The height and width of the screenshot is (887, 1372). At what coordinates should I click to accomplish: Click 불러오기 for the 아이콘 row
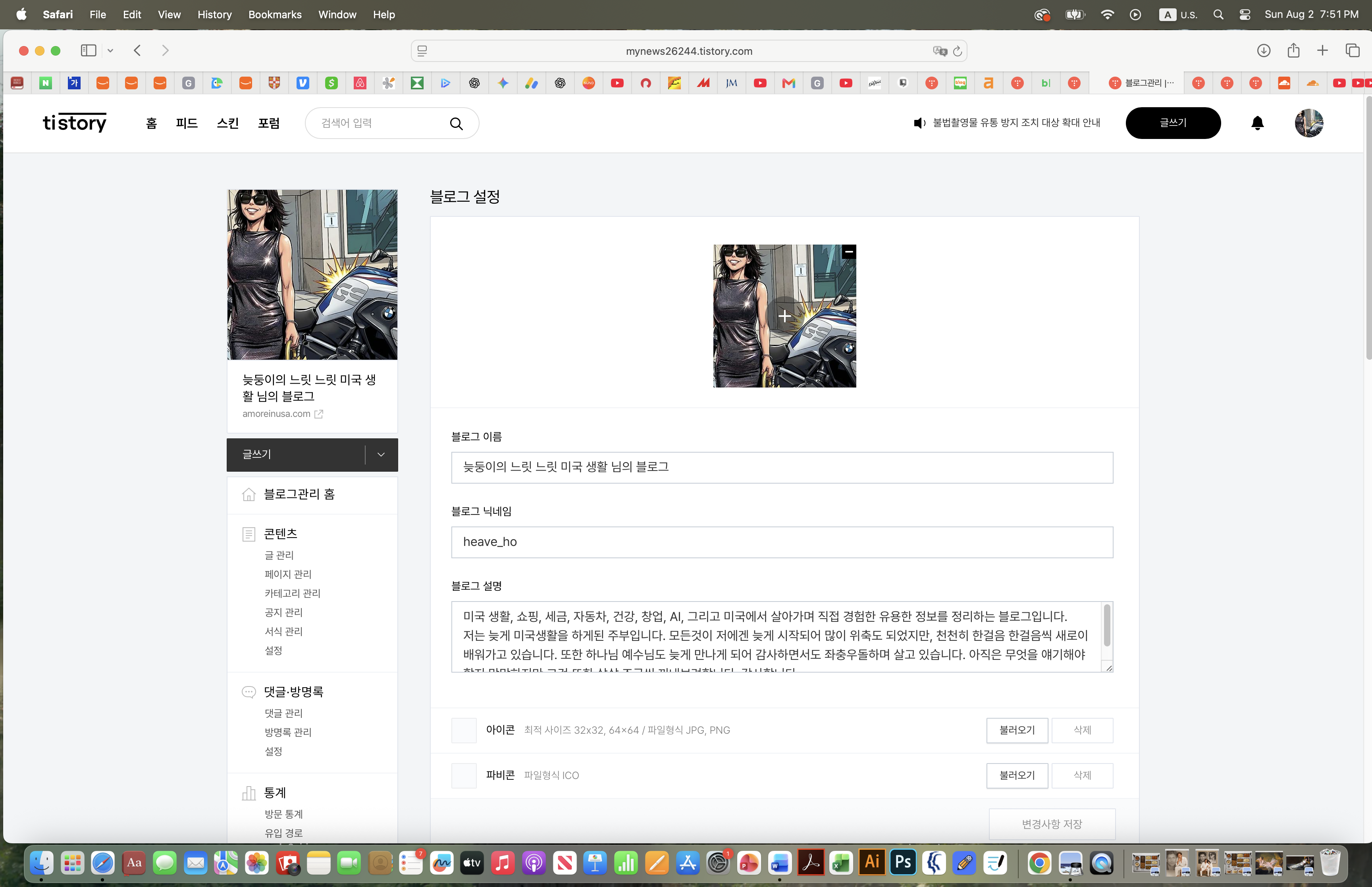coord(1017,730)
